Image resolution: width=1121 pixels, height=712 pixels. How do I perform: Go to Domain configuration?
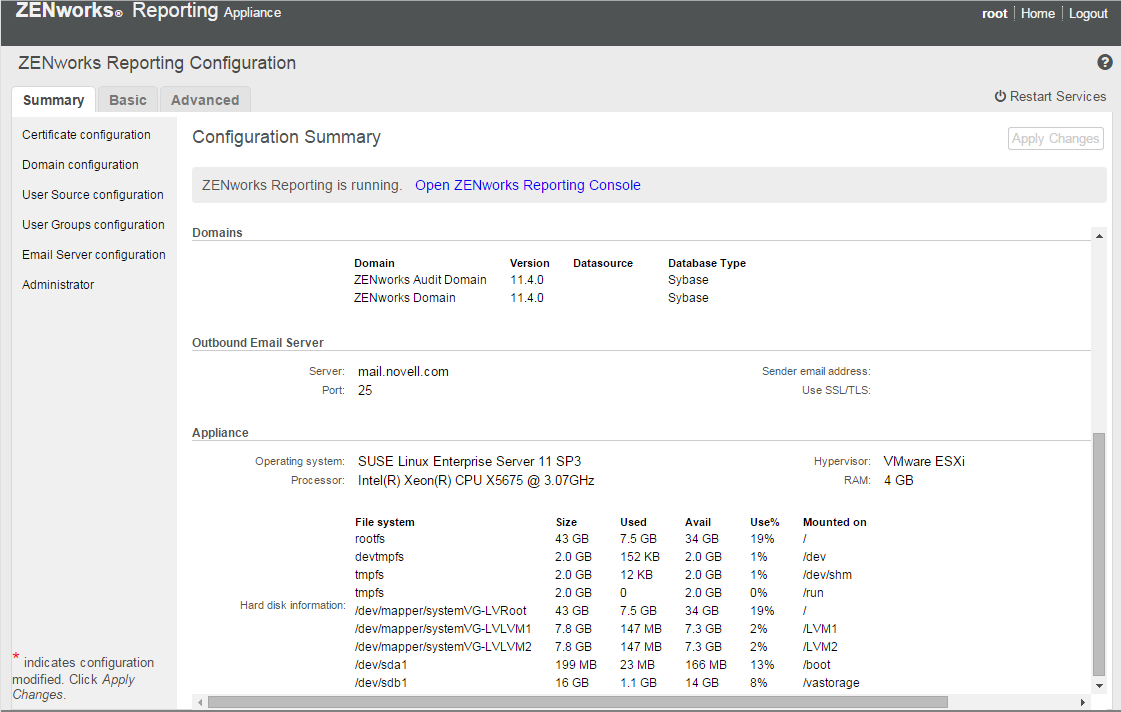pos(80,165)
